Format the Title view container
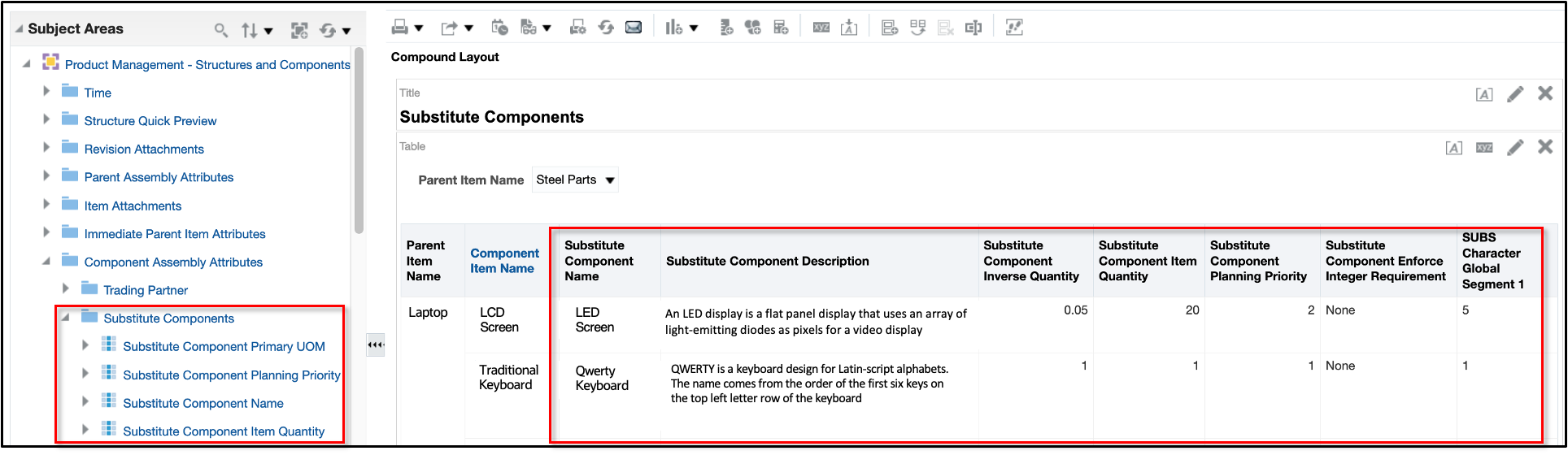 pos(1484,95)
